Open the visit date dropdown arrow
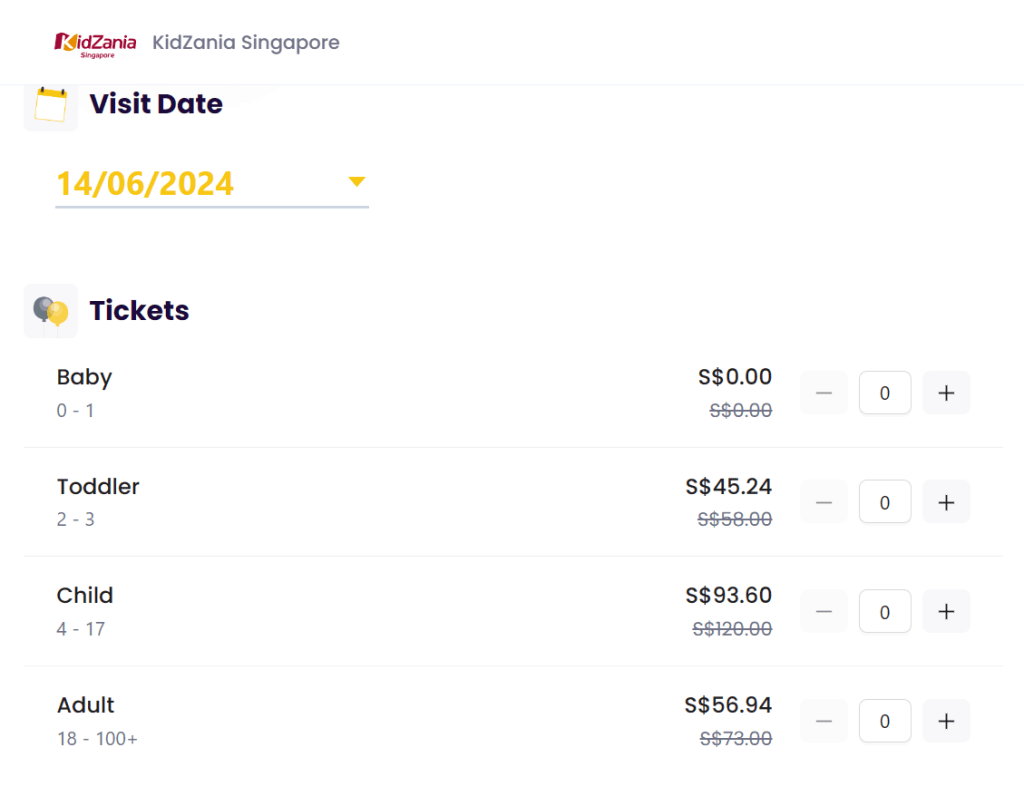Screen dimensions: 1024x796 tap(356, 182)
